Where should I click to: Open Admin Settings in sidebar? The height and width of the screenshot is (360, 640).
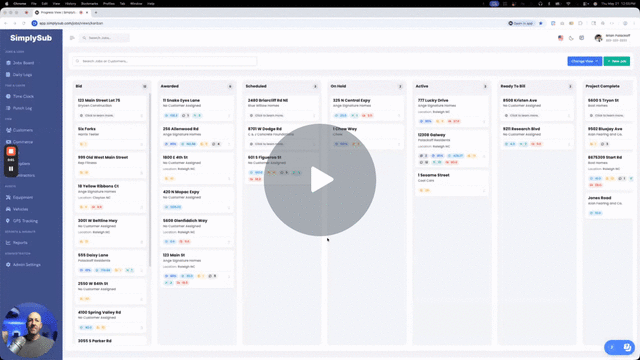pyautogui.click(x=23, y=264)
